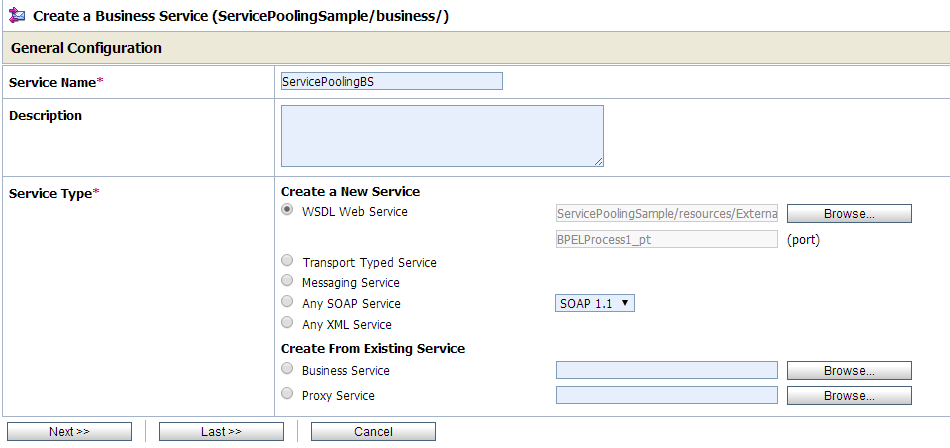Select the Messaging Service radio button
The height and width of the screenshot is (448, 950).
pyautogui.click(x=288, y=282)
